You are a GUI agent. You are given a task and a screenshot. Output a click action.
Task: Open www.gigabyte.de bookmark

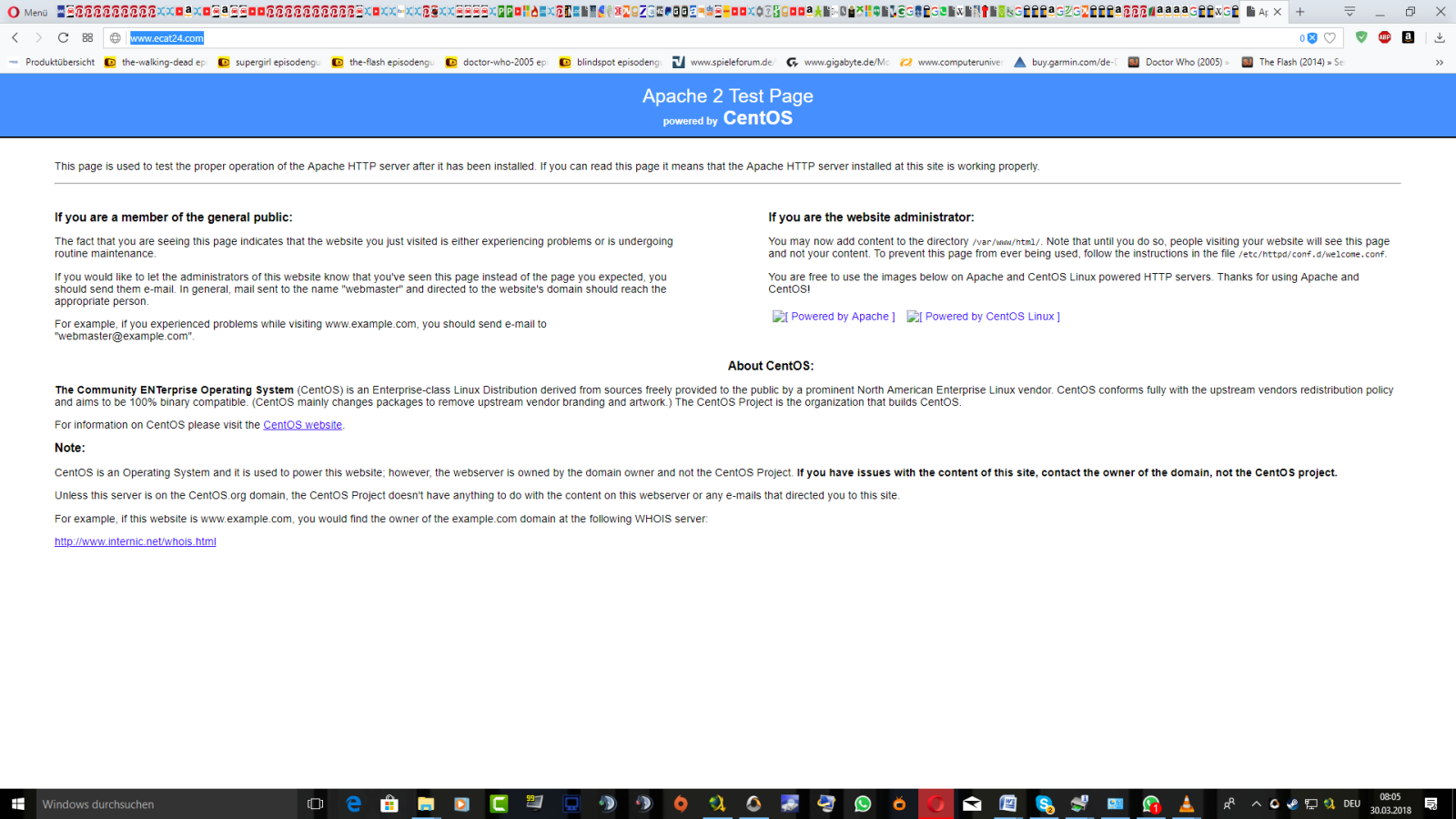(x=838, y=62)
